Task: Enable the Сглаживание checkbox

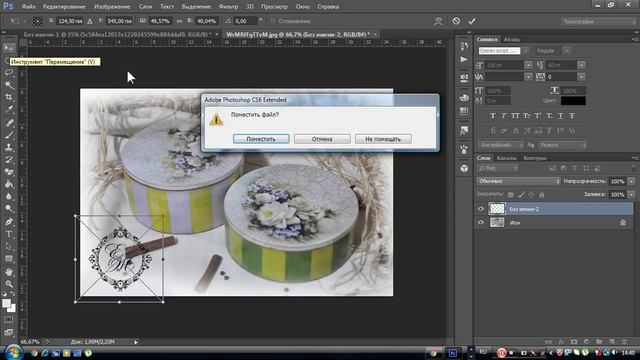Action: pyautogui.click(x=273, y=21)
